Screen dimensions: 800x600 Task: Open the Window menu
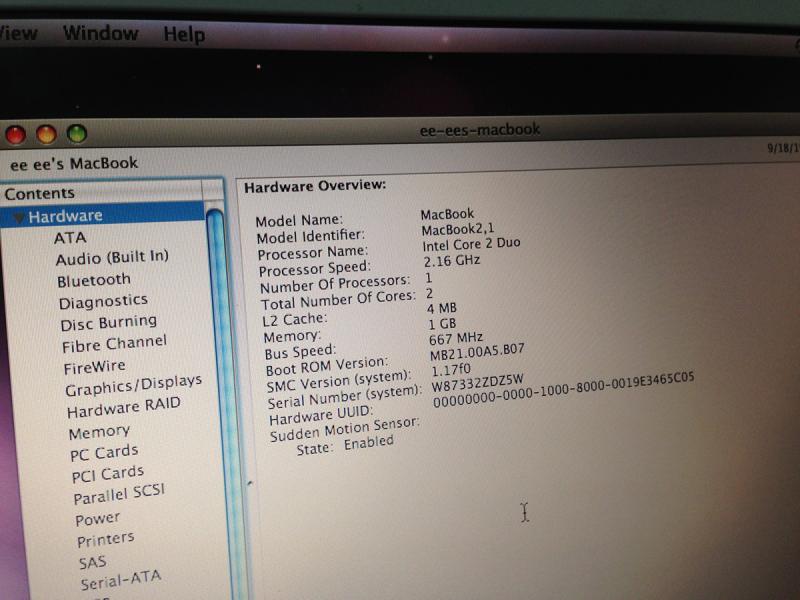coord(101,33)
